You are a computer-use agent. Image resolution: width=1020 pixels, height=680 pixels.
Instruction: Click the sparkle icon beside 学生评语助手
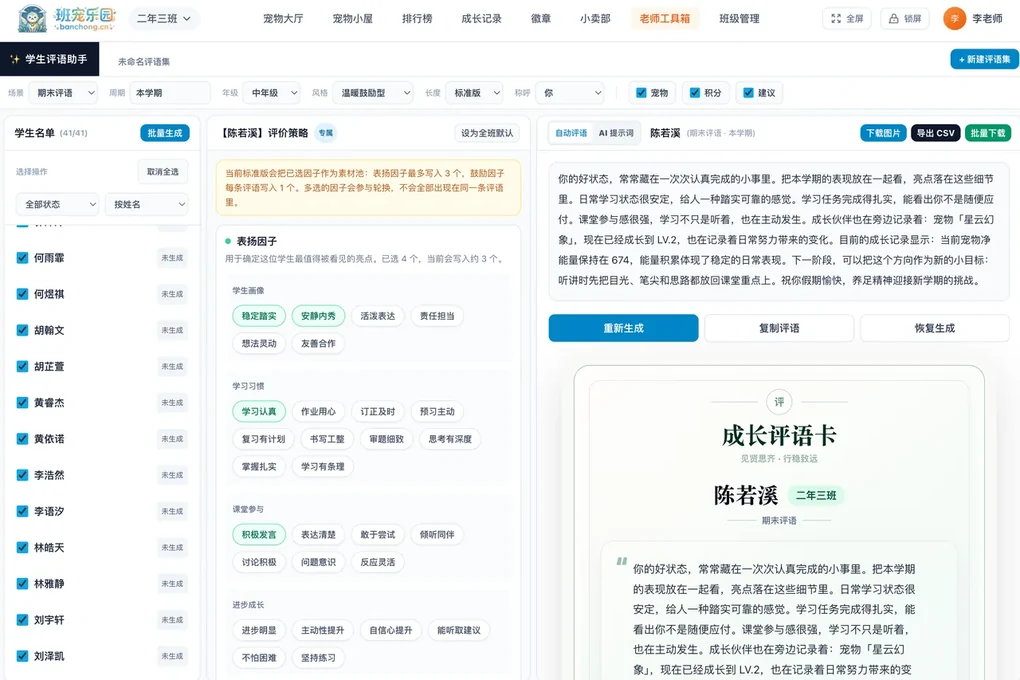[14, 59]
